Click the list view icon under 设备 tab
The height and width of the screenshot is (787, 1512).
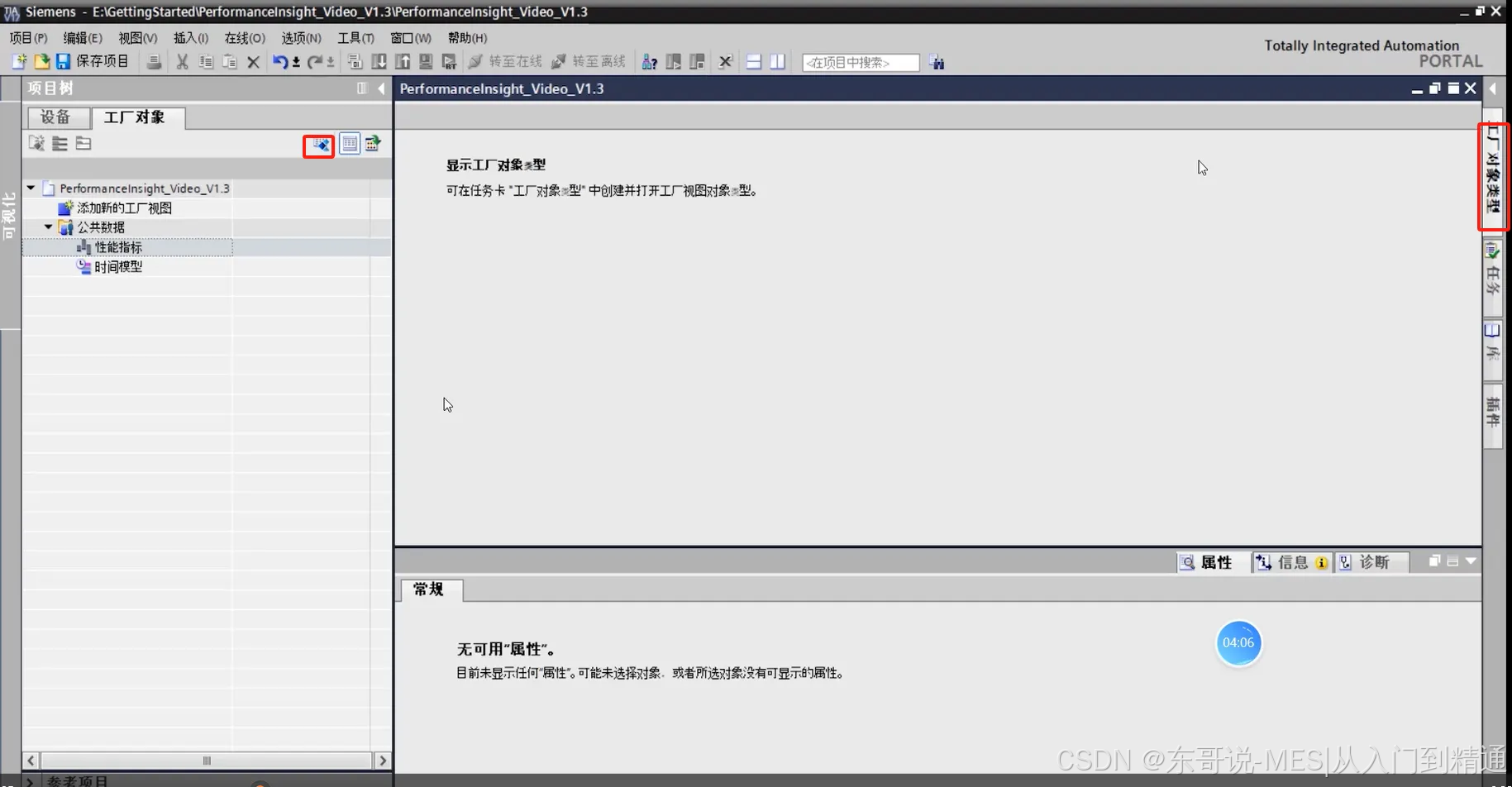(x=60, y=143)
